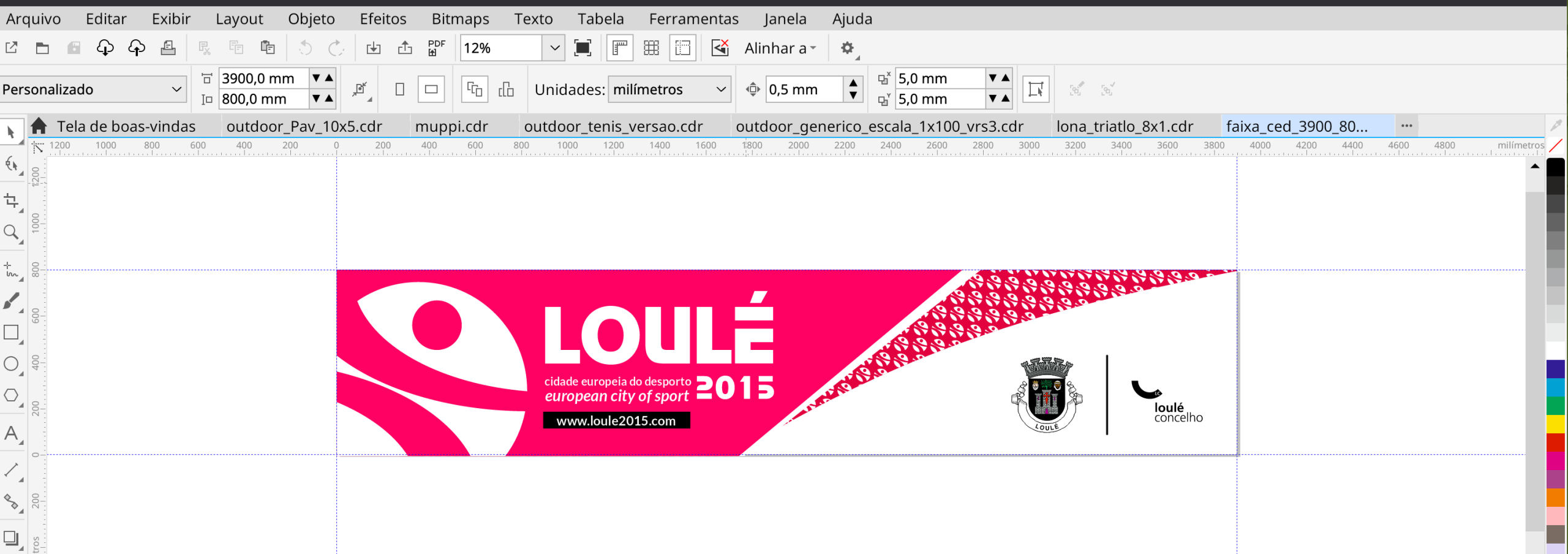1568x554 pixels.
Task: Click the page width input field
Action: [x=263, y=78]
